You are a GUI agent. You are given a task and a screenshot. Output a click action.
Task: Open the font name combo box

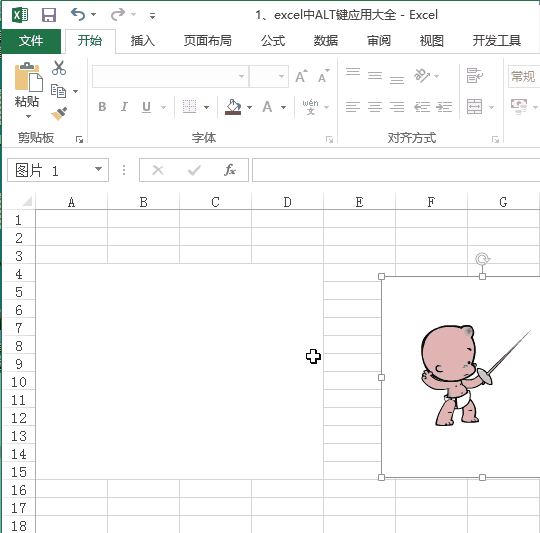[x=170, y=76]
